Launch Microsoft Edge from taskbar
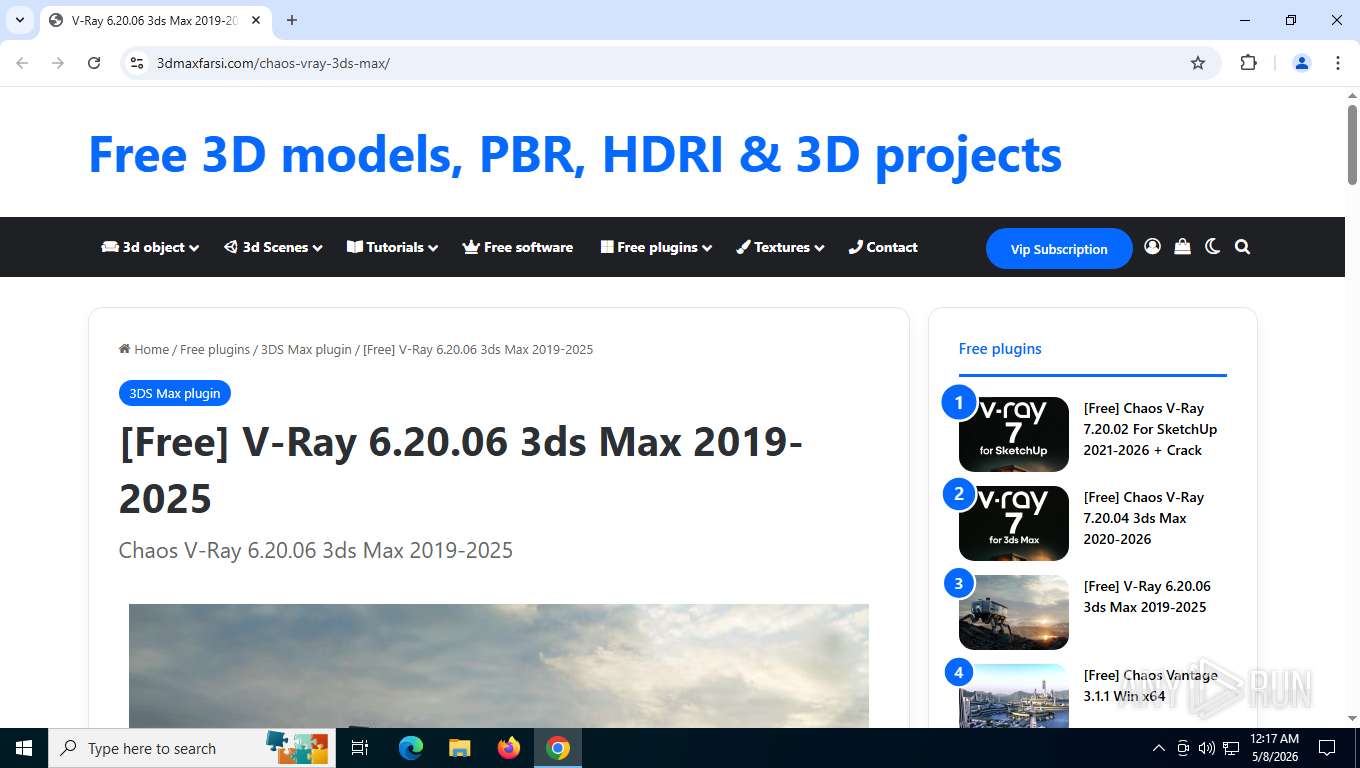This screenshot has width=1360, height=768. [411, 748]
